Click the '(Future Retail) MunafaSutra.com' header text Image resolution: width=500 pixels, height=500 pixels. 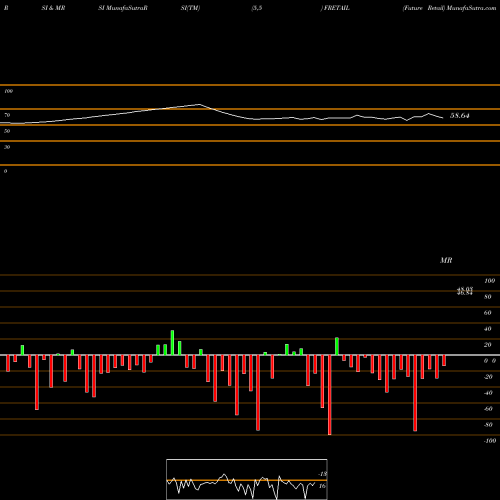449,8
